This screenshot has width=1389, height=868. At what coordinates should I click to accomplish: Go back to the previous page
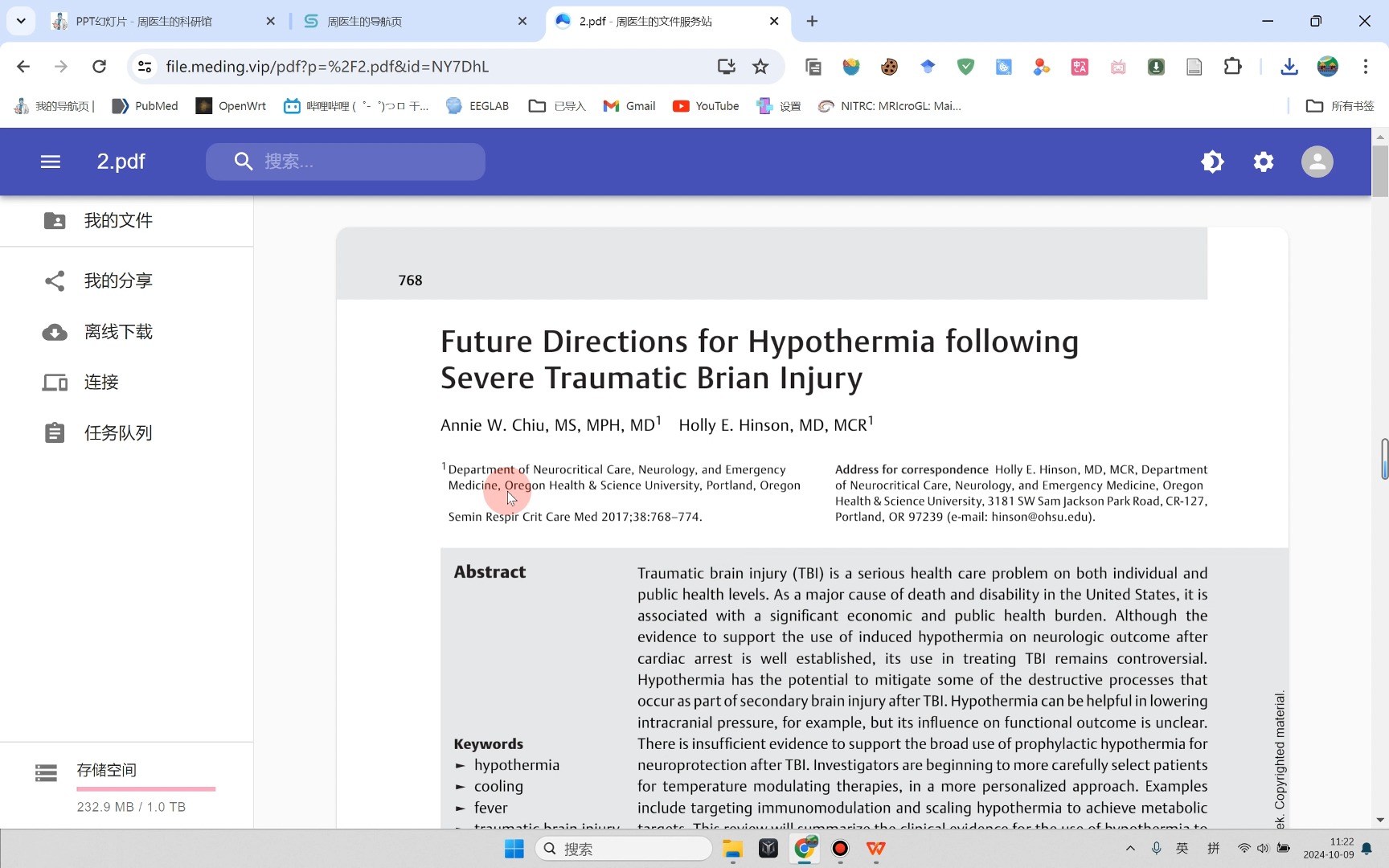coord(23,67)
